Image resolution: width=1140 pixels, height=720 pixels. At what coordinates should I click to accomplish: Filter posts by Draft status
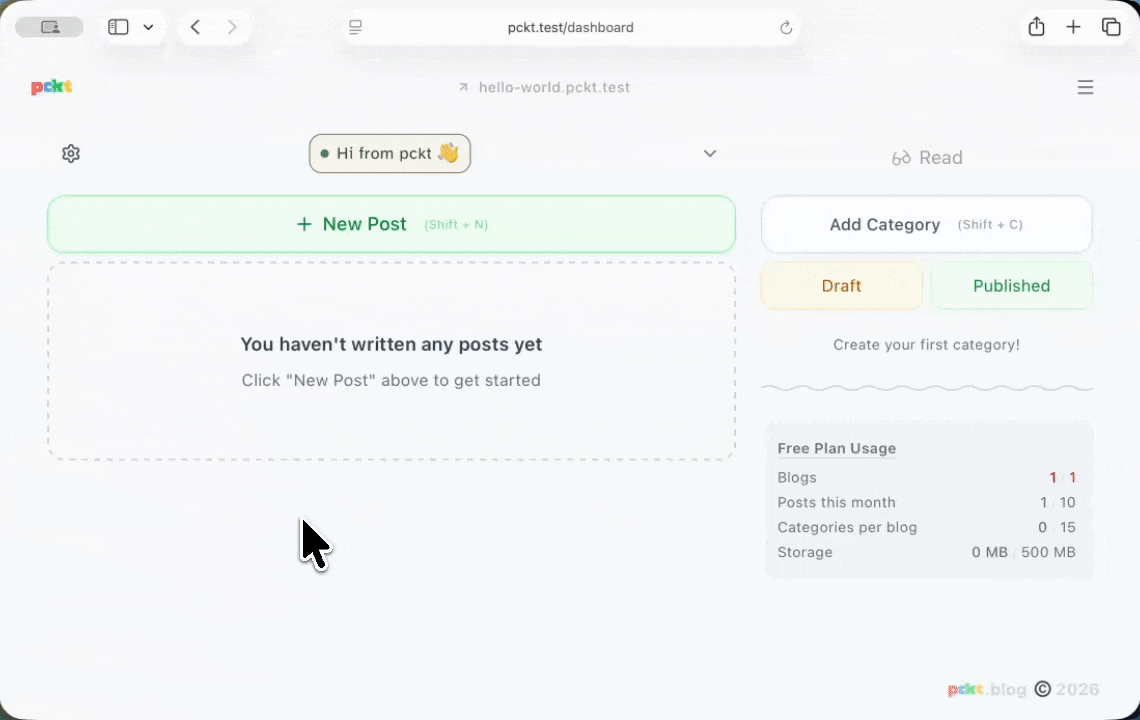[841, 286]
